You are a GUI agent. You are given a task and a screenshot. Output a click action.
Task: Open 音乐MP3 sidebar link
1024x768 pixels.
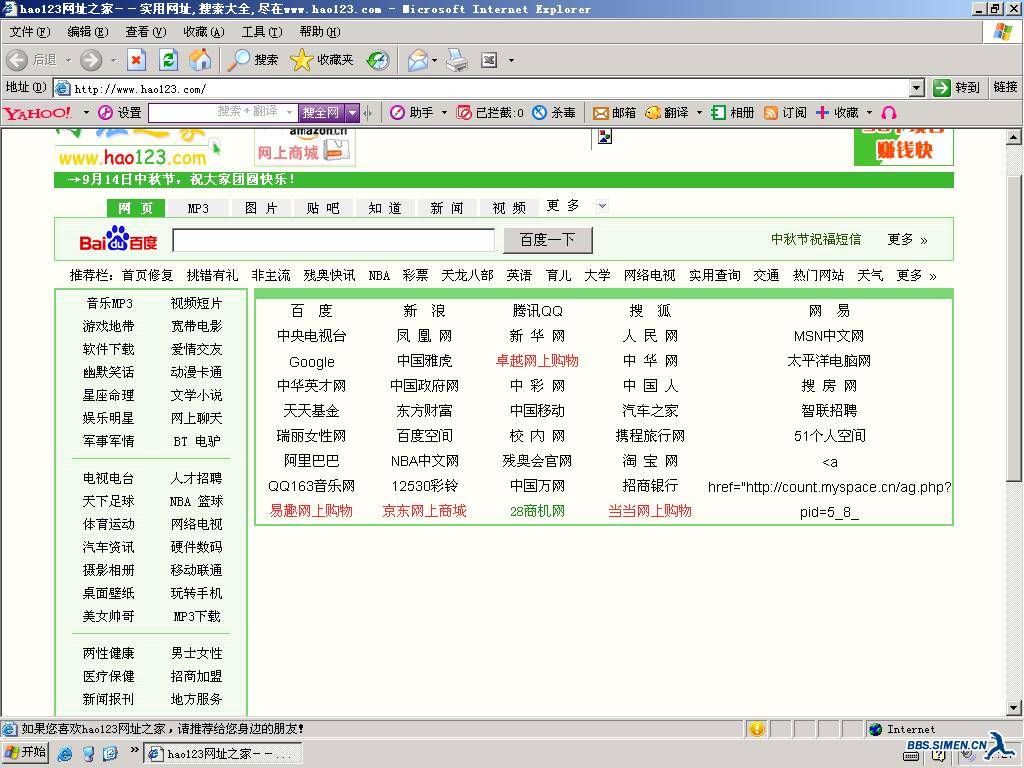point(109,303)
